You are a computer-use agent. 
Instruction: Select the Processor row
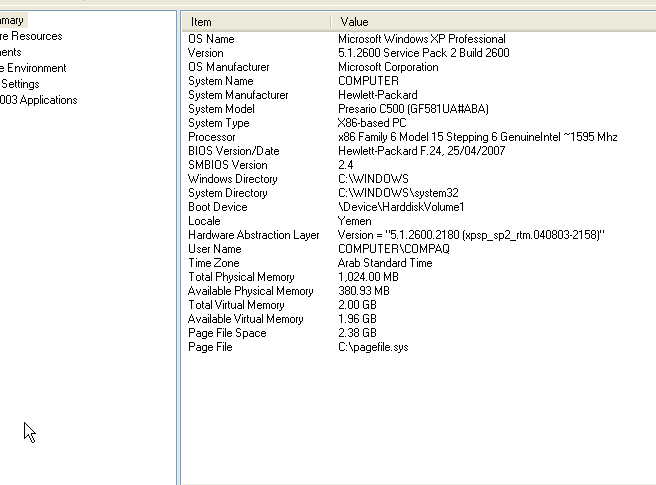211,137
